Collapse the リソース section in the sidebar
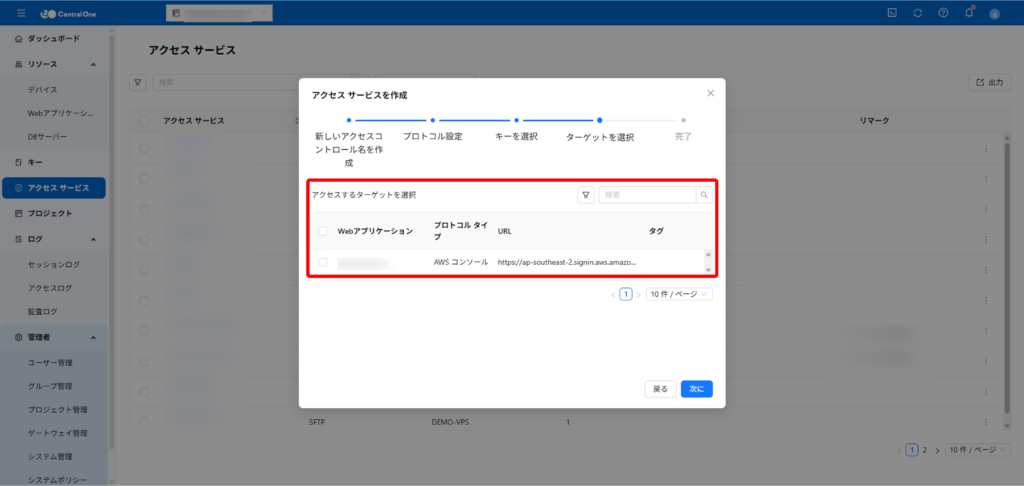Viewport: 1024px width, 486px height. pyautogui.click(x=93, y=64)
